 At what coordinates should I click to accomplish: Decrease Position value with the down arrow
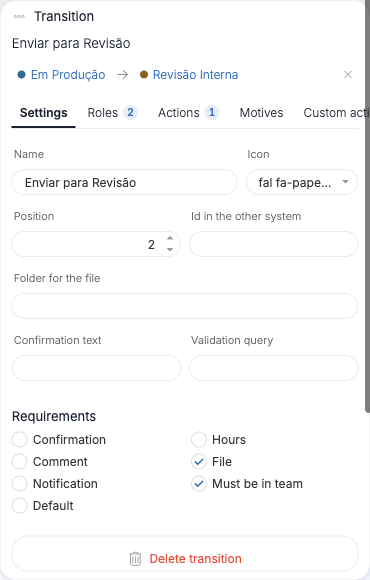[x=170, y=250]
